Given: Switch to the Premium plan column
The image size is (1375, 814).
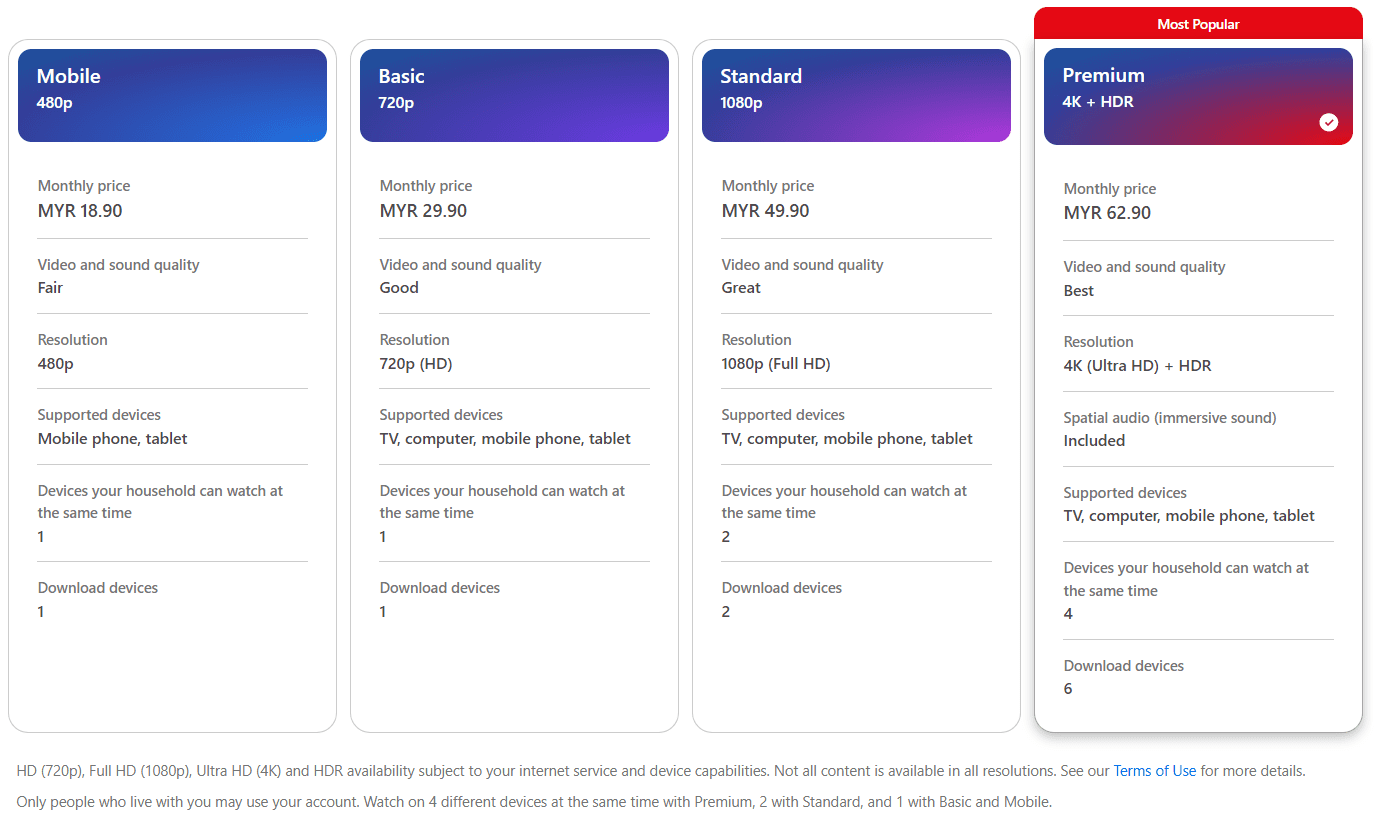Looking at the screenshot, I should [1197, 400].
